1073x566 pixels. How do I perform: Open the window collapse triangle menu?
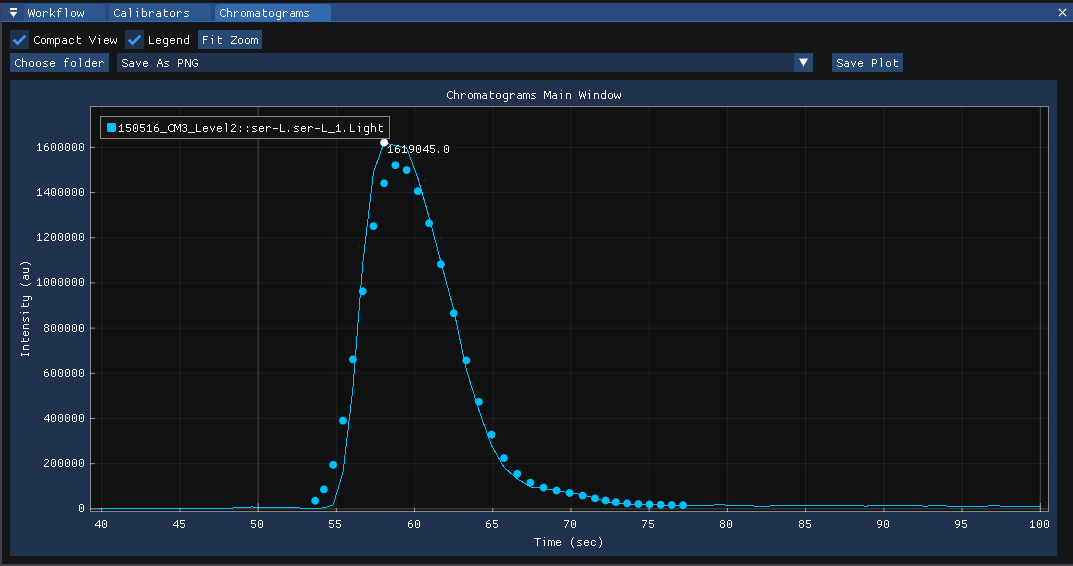[x=13, y=13]
